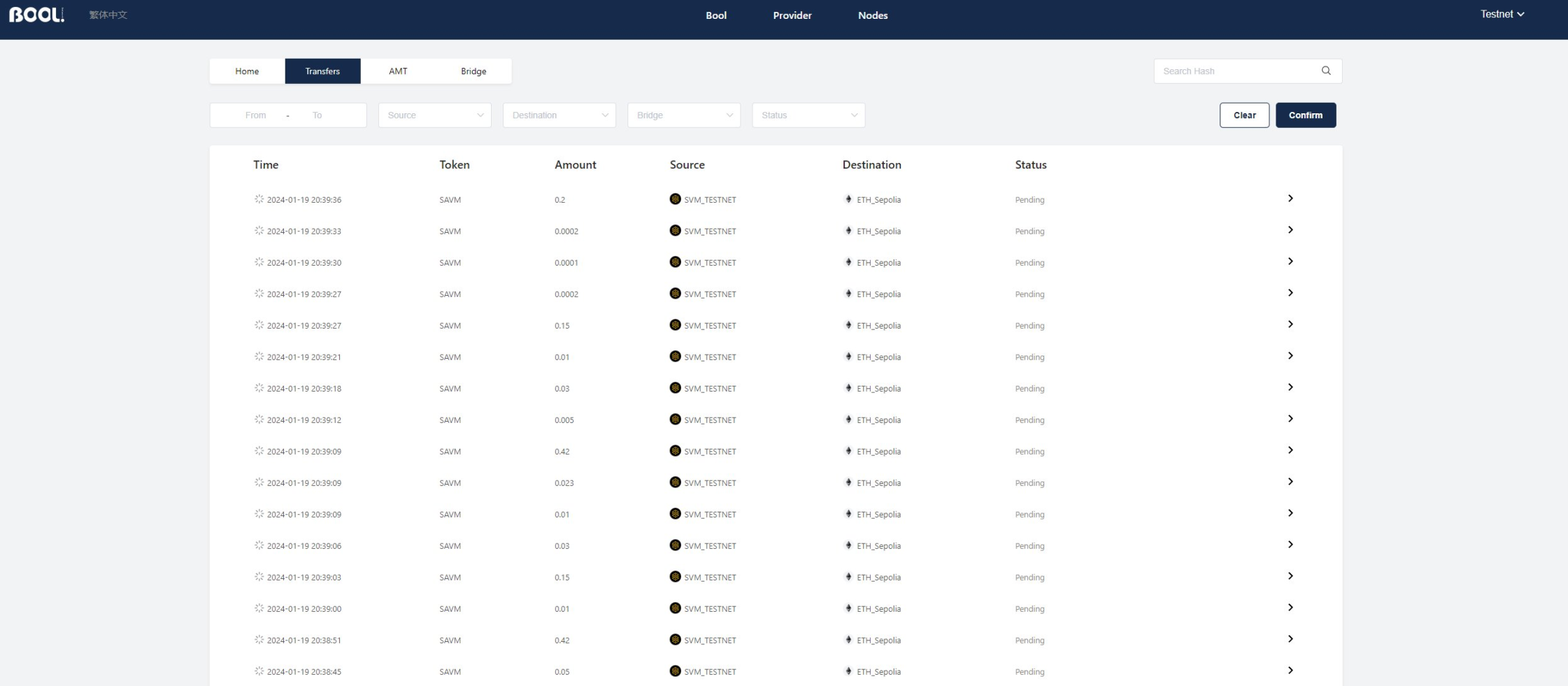The image size is (1568, 686).
Task: Expand the Source filter dropdown
Action: (435, 115)
